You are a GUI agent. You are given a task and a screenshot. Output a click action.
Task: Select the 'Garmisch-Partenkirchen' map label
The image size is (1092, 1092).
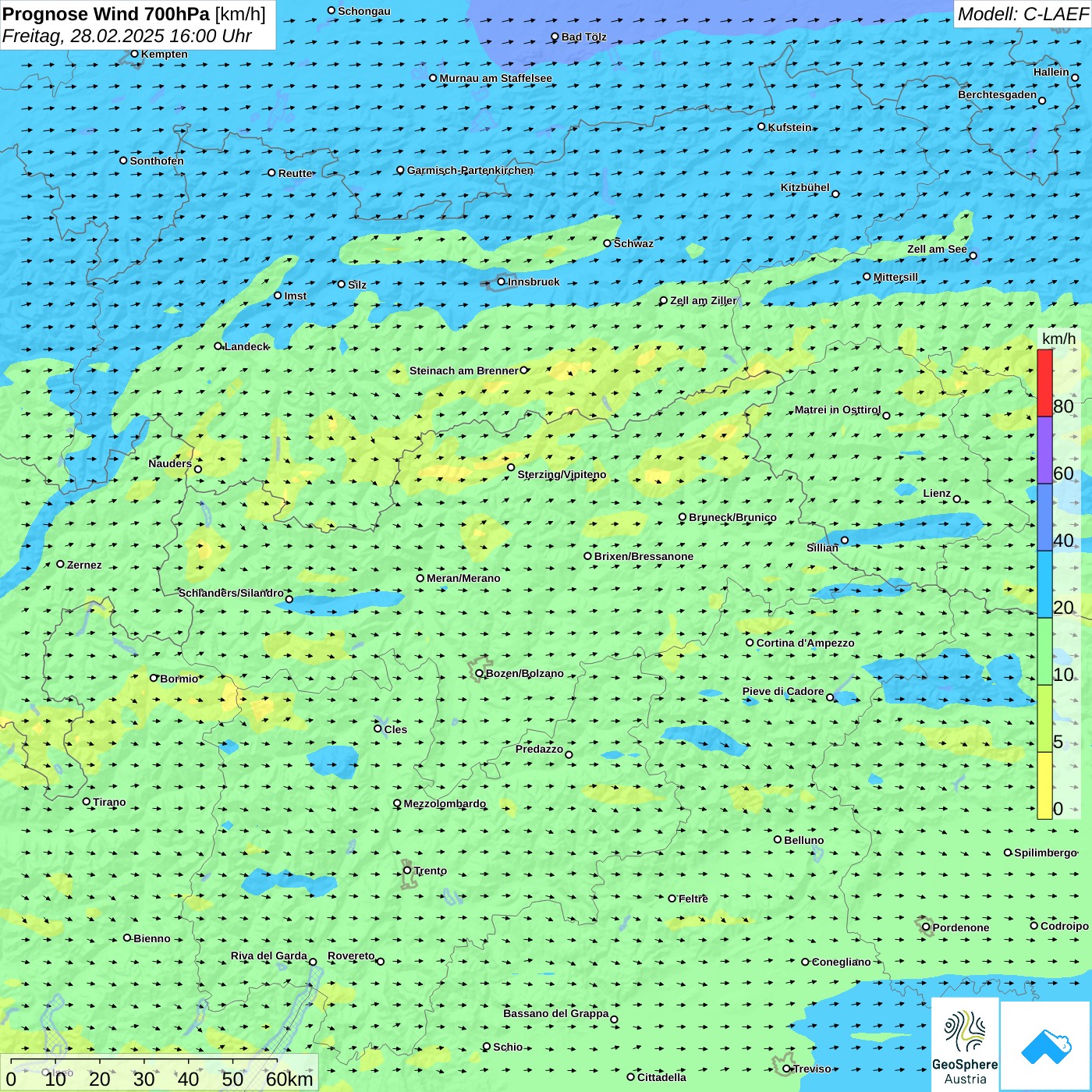470,170
